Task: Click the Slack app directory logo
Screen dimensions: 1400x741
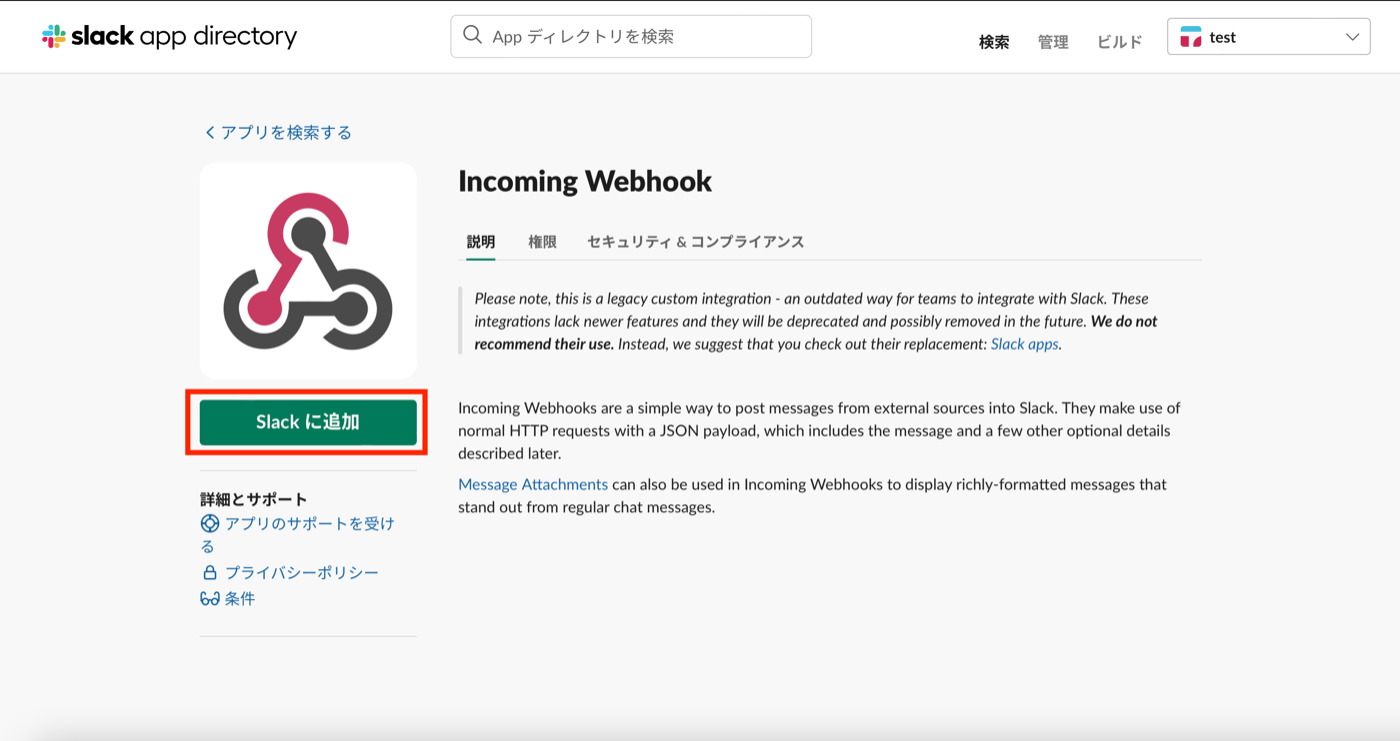Action: (169, 37)
